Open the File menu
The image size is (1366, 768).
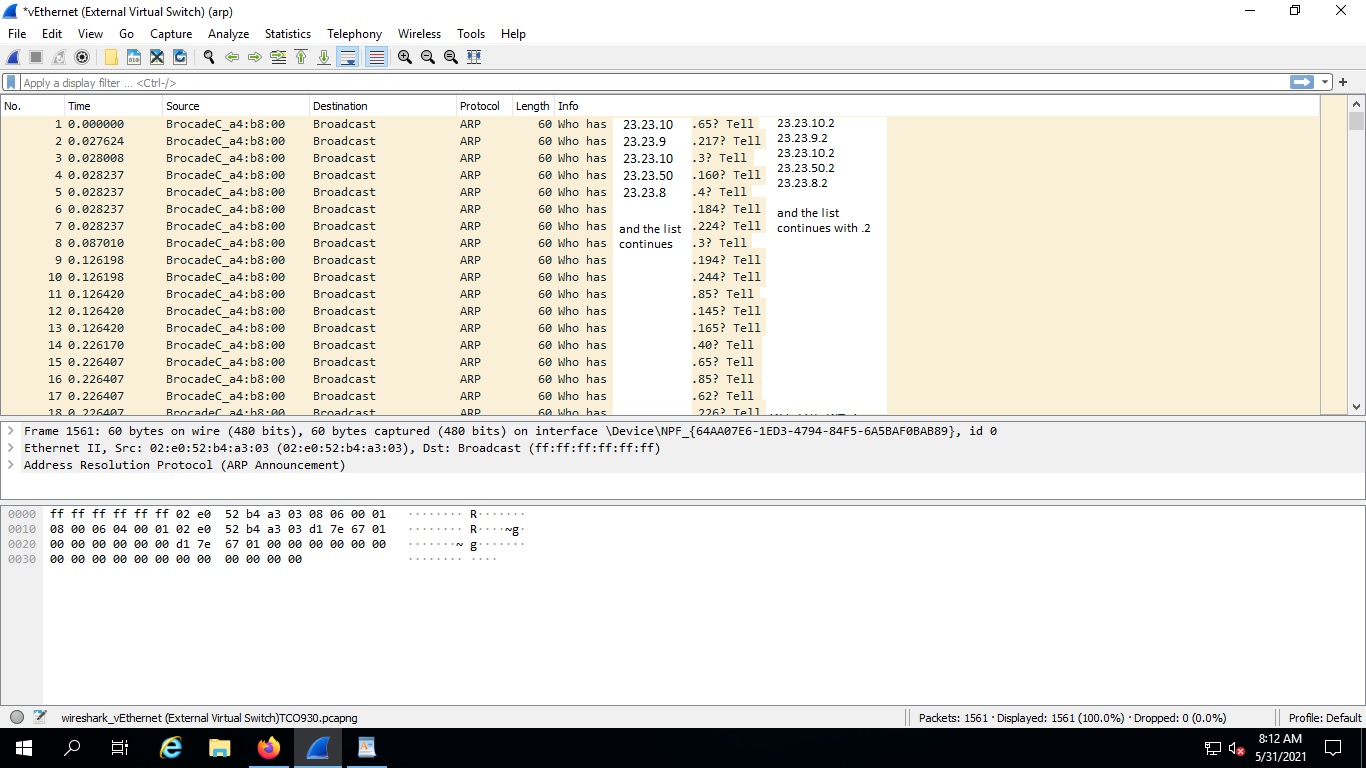pyautogui.click(x=17, y=33)
